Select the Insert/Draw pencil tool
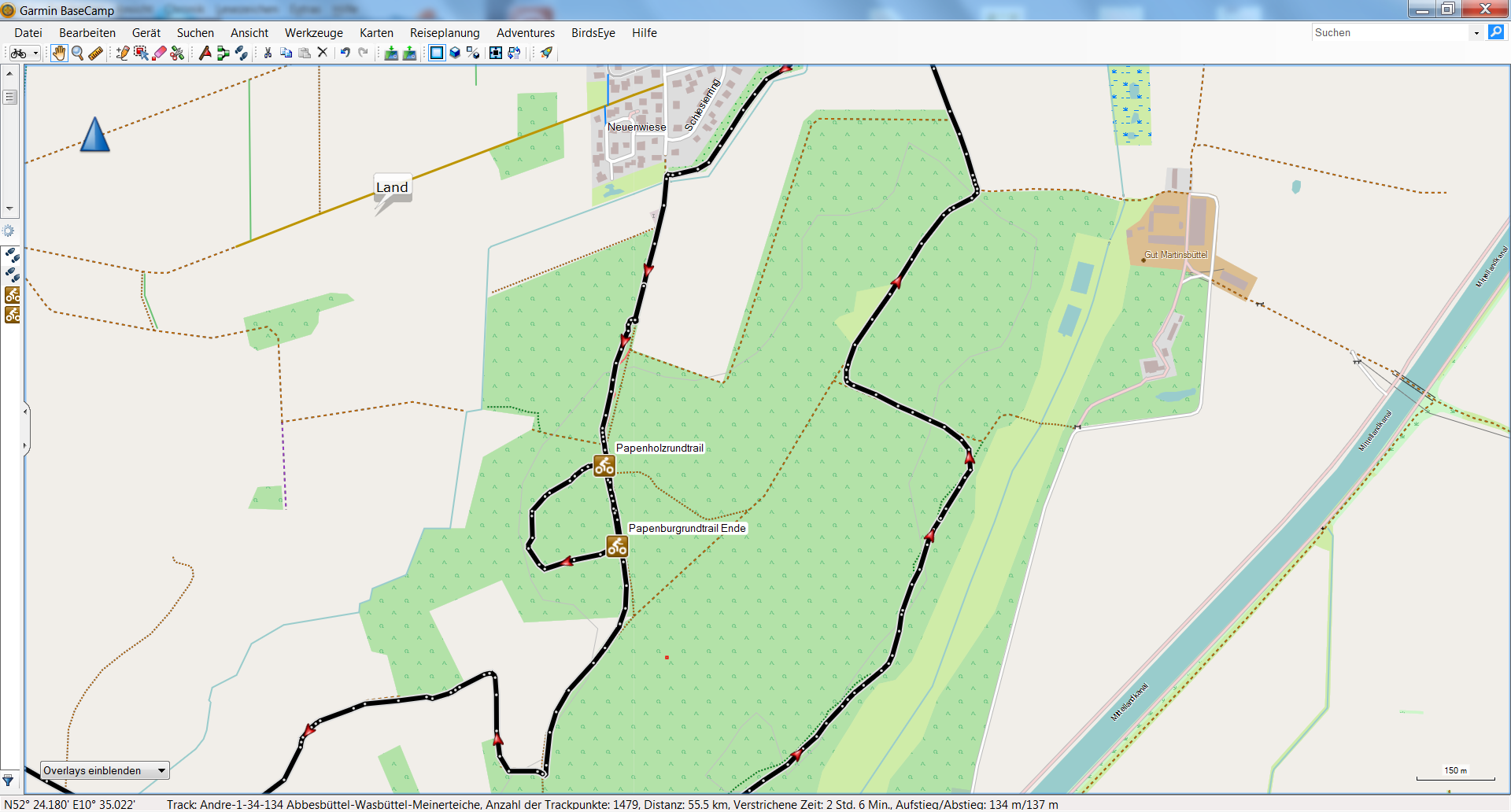The image size is (1511, 812). point(123,53)
